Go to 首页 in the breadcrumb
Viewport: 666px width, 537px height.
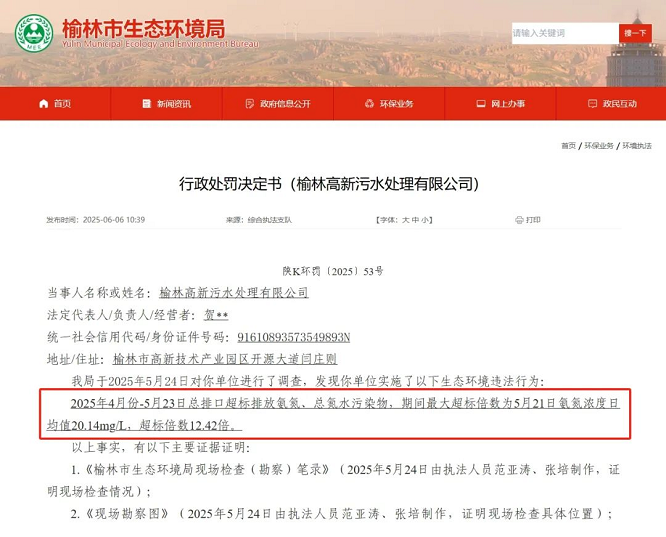[568, 146]
